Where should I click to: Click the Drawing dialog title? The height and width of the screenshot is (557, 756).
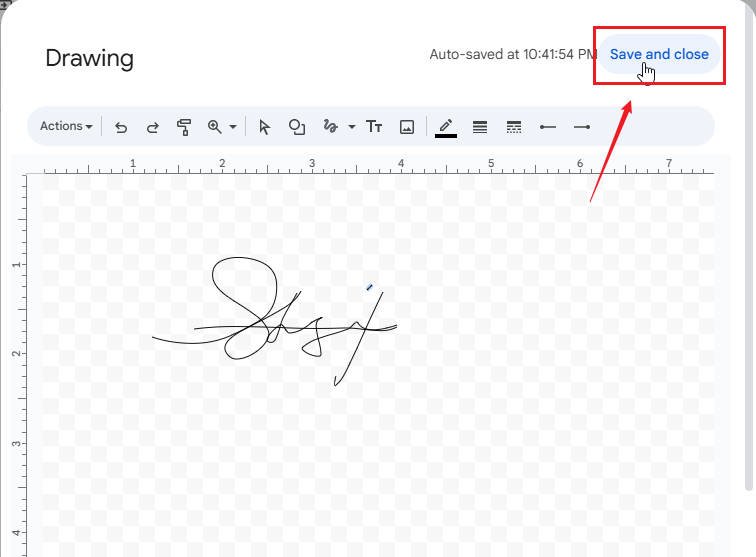(89, 58)
